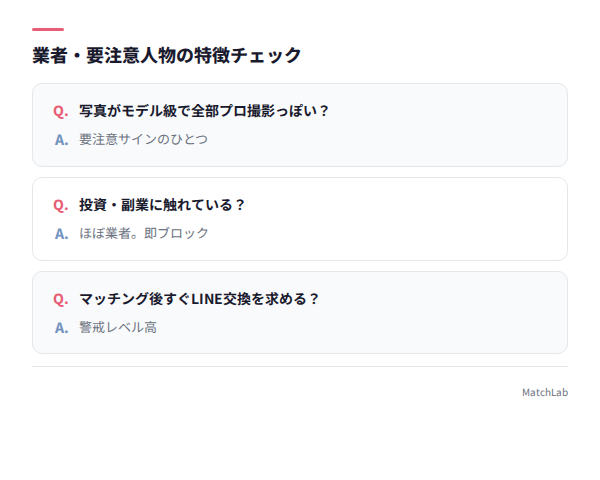
Task: Select the third A. marker icon
Action: click(61, 328)
